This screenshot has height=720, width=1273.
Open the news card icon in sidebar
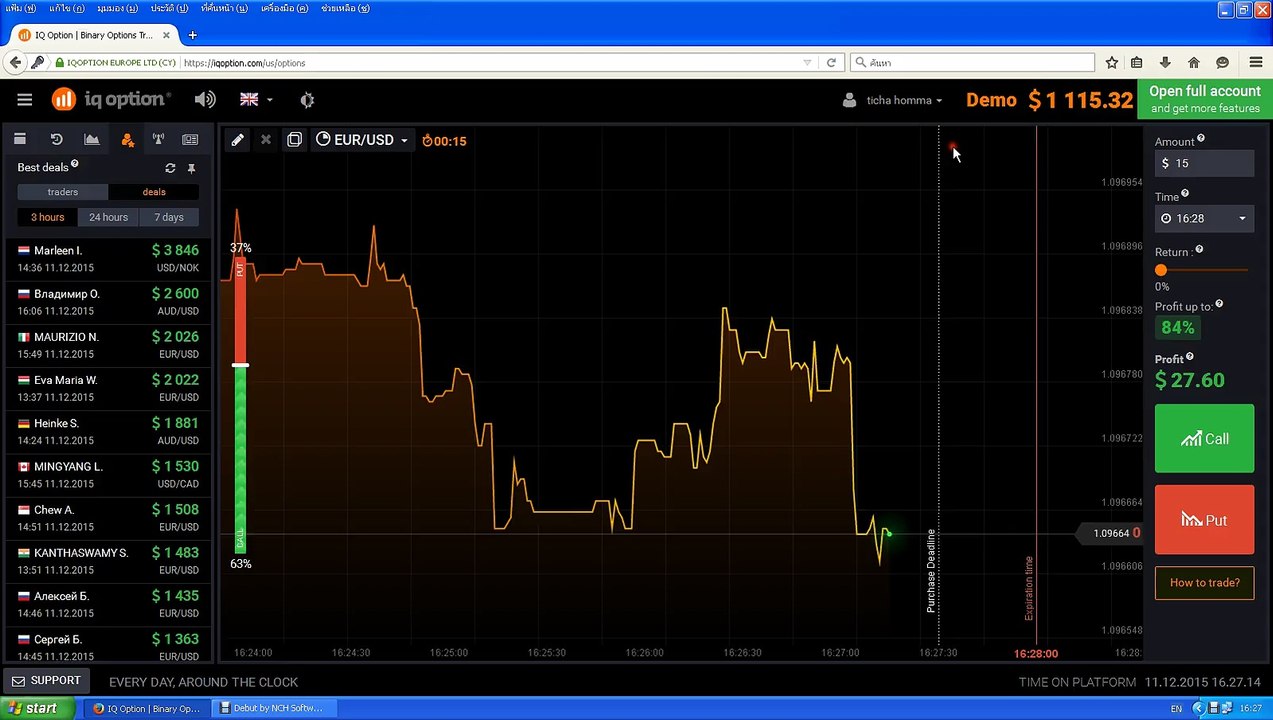click(191, 140)
